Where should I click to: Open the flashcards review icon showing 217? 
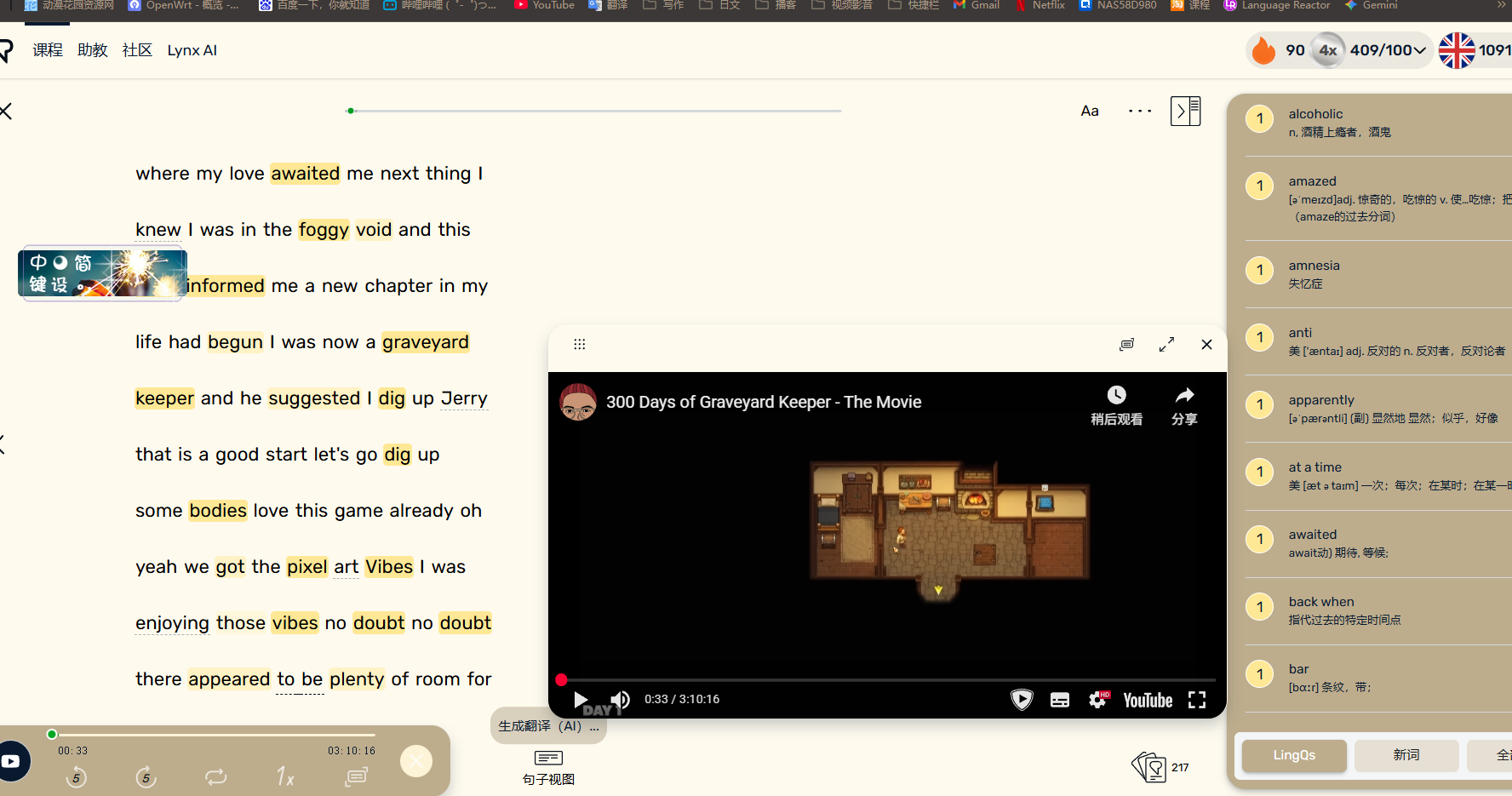1149,767
